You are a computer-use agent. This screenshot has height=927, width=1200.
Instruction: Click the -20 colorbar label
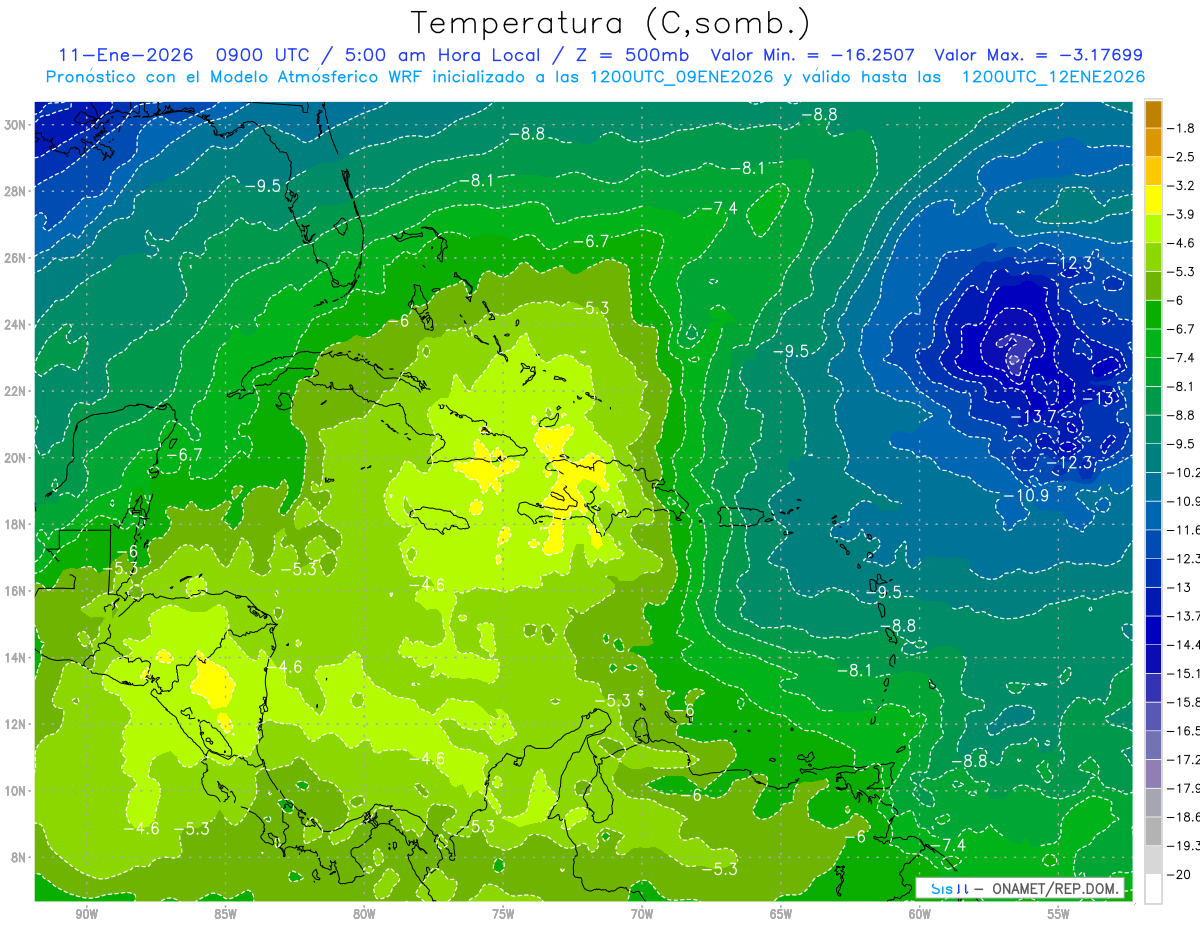coord(1180,874)
